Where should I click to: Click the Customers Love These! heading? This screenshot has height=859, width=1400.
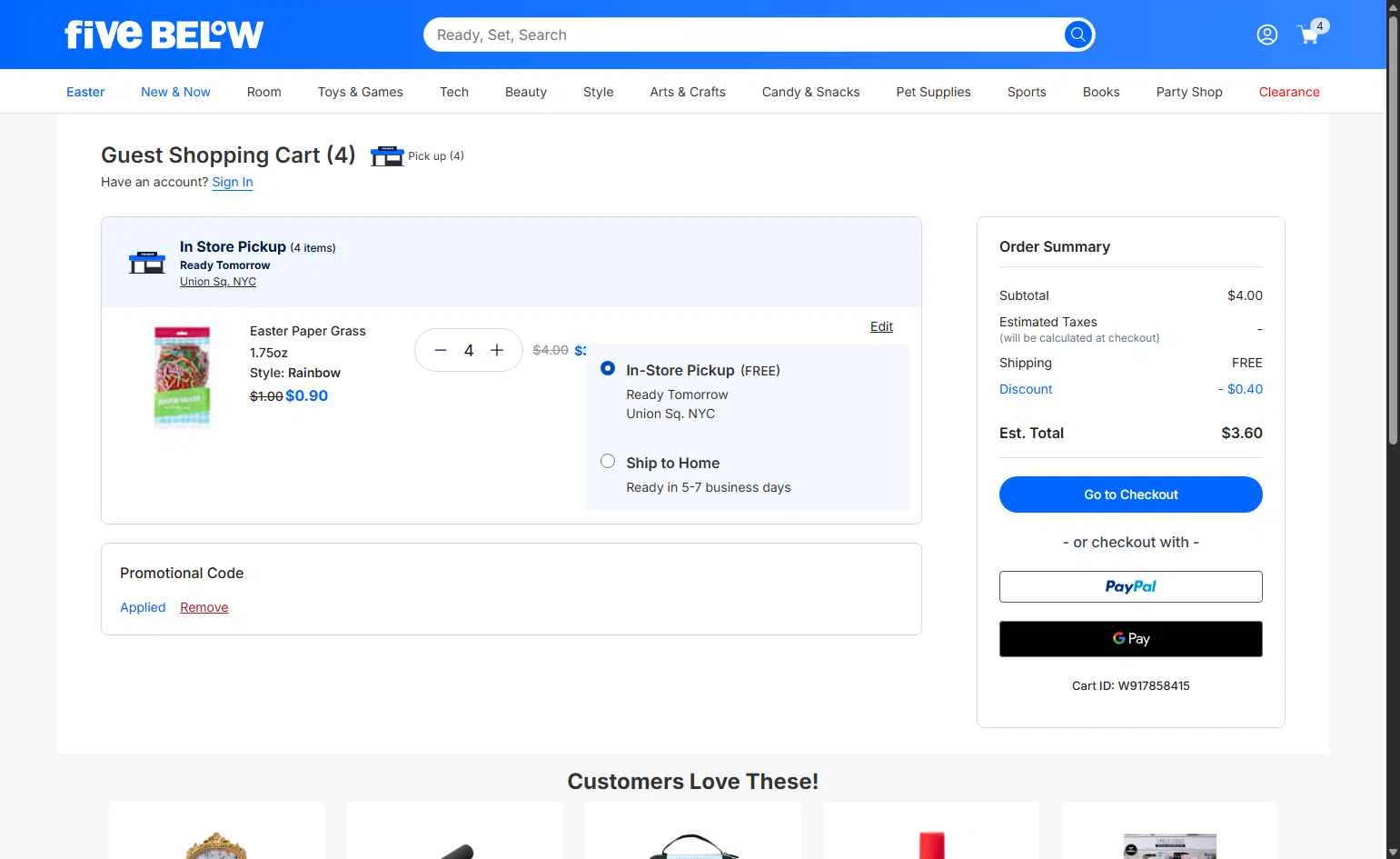point(693,781)
